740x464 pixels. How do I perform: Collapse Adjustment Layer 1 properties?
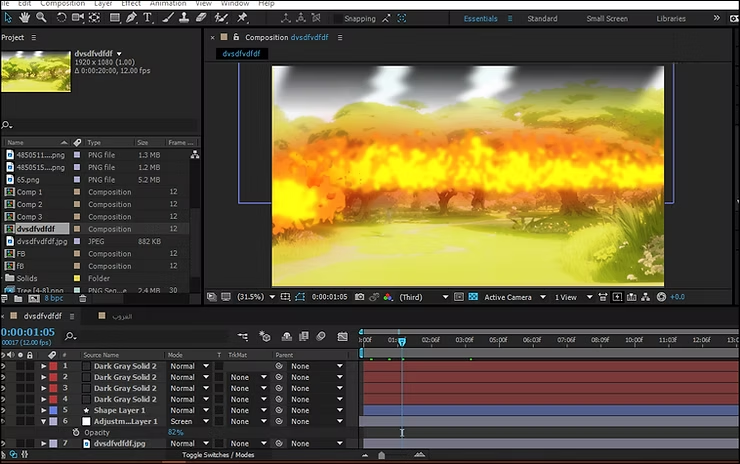pos(43,422)
